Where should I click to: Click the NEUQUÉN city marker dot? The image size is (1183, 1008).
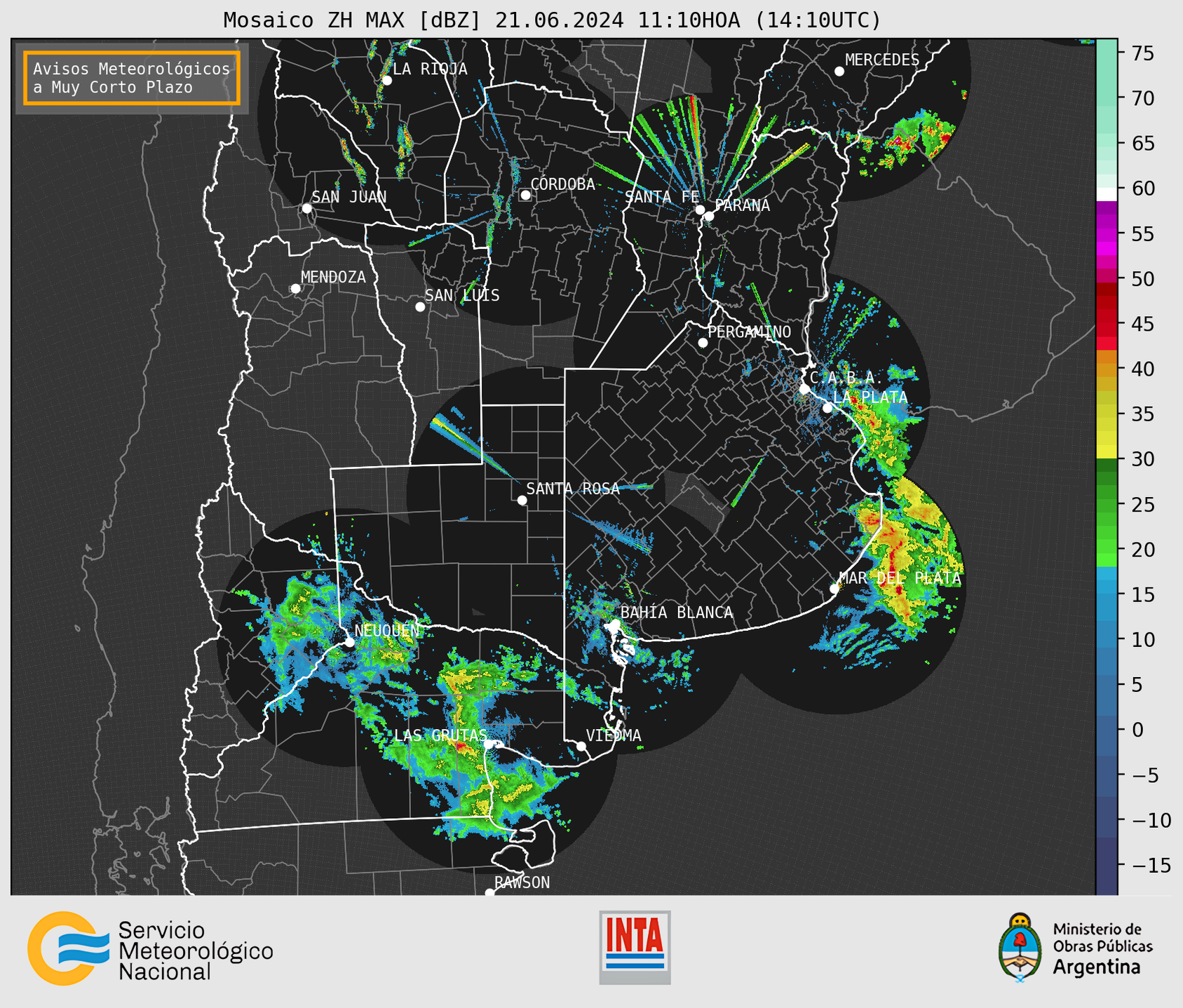[x=349, y=642]
